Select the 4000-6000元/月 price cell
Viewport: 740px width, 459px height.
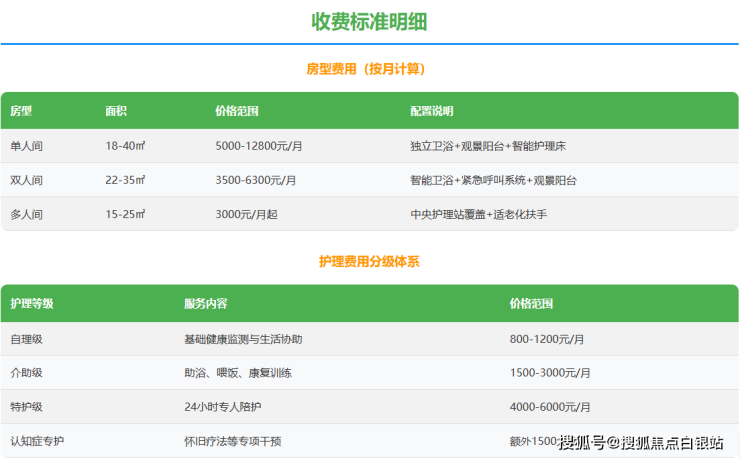click(550, 407)
